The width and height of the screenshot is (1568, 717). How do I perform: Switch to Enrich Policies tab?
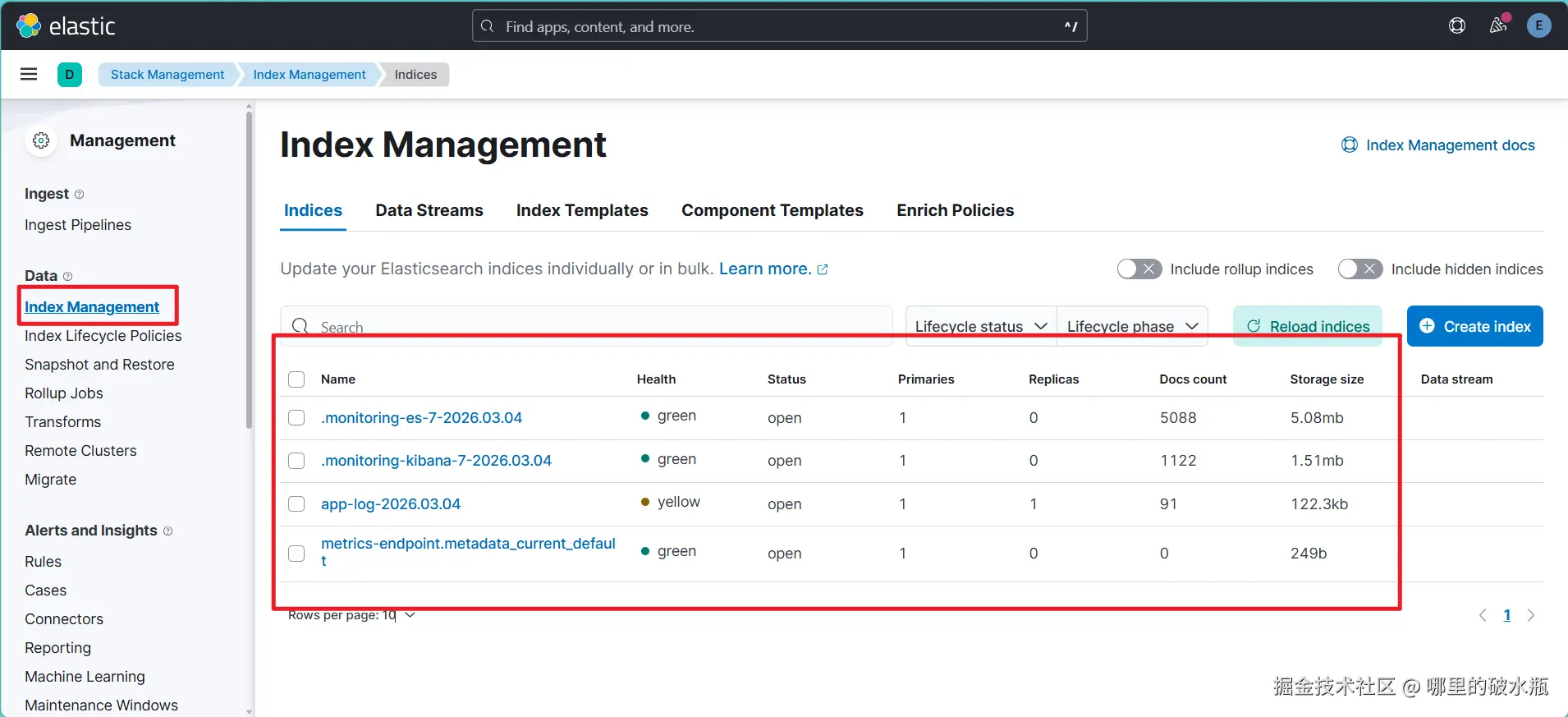pos(956,210)
